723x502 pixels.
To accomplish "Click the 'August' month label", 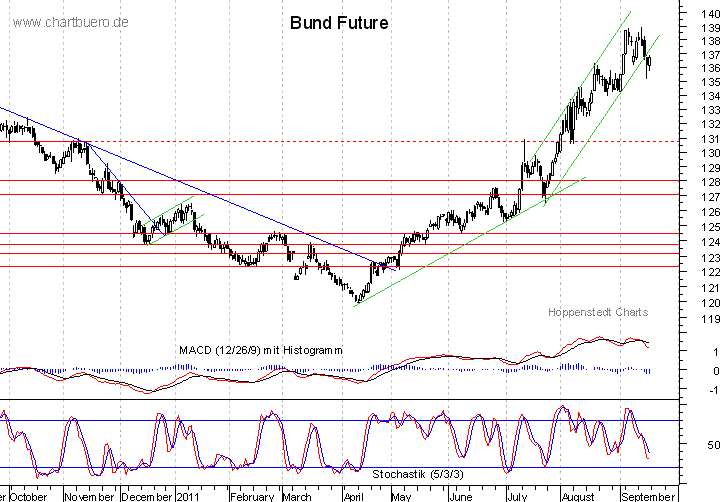I will [x=578, y=496].
